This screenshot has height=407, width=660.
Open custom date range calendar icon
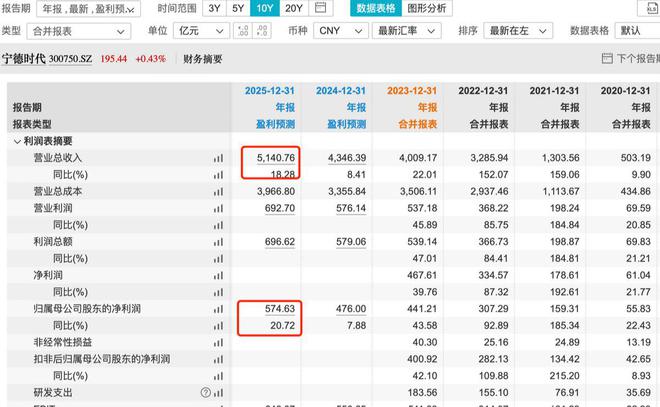coord(321,8)
